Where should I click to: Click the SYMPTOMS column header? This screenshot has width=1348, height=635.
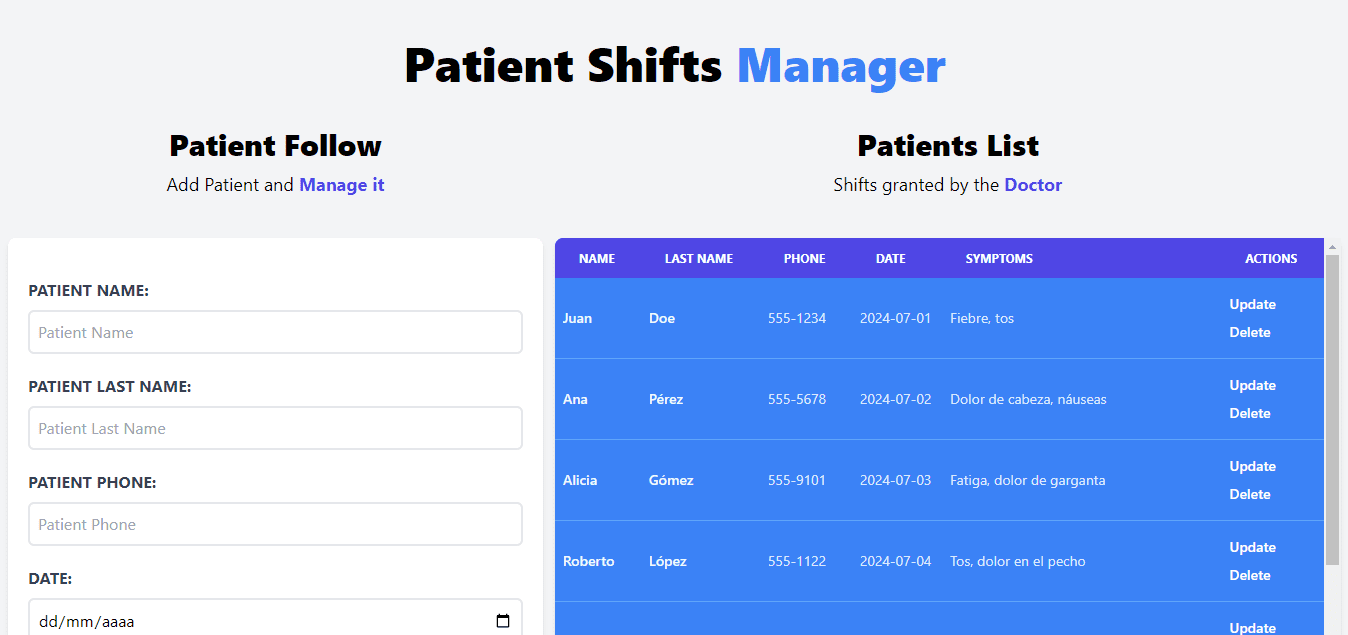click(x=999, y=258)
